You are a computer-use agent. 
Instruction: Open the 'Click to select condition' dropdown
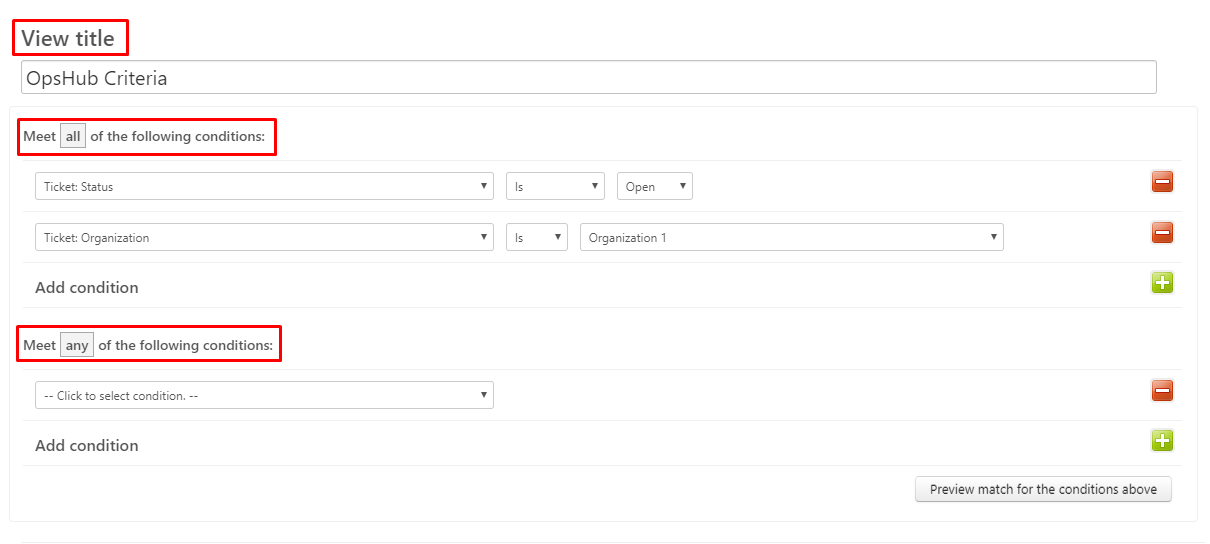264,396
